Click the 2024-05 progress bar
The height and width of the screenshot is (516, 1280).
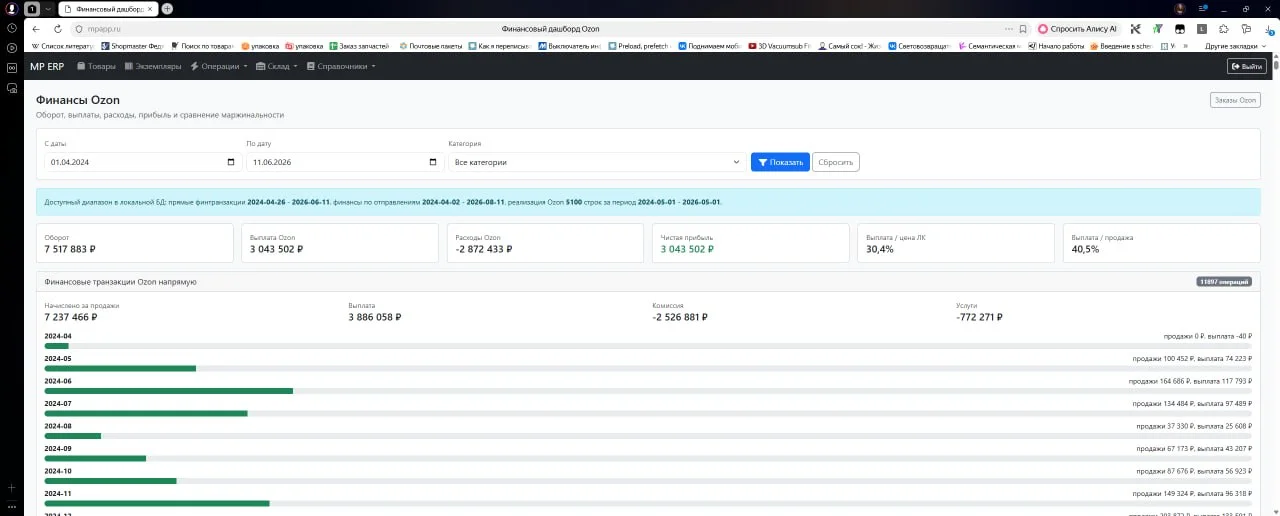648,368
